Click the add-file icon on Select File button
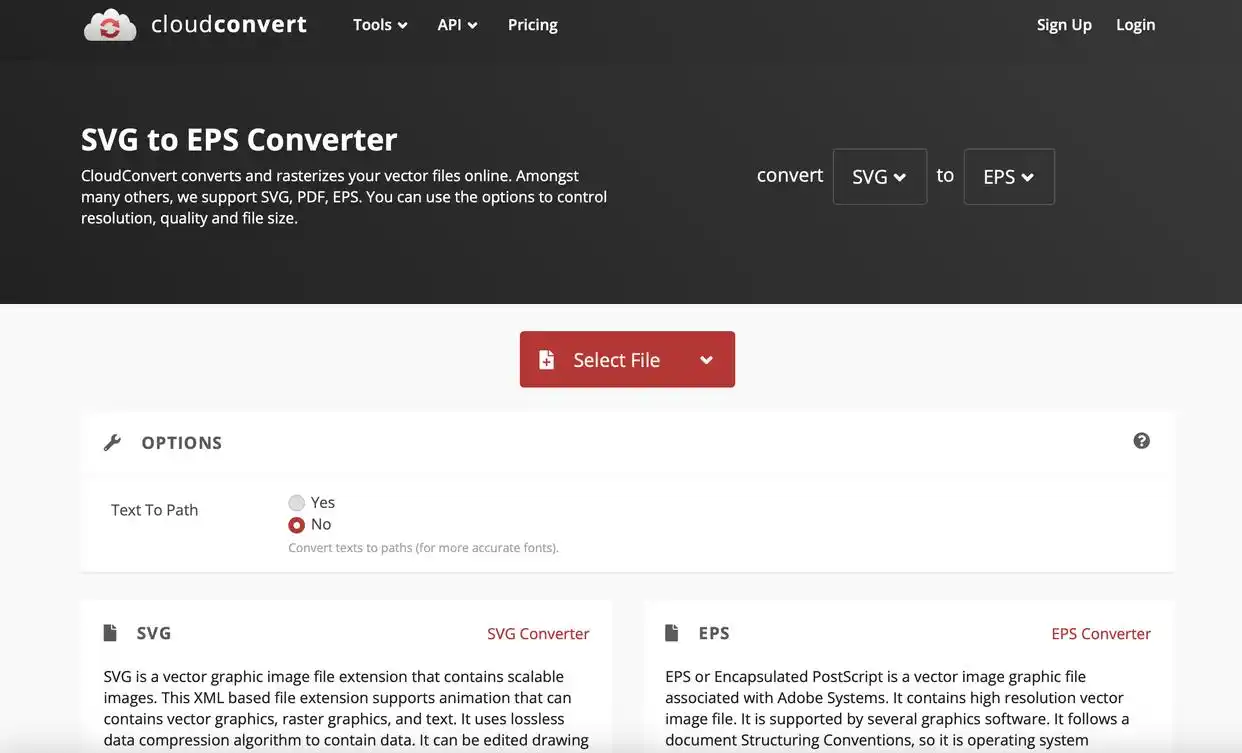The image size is (1242, 753). [x=546, y=360]
